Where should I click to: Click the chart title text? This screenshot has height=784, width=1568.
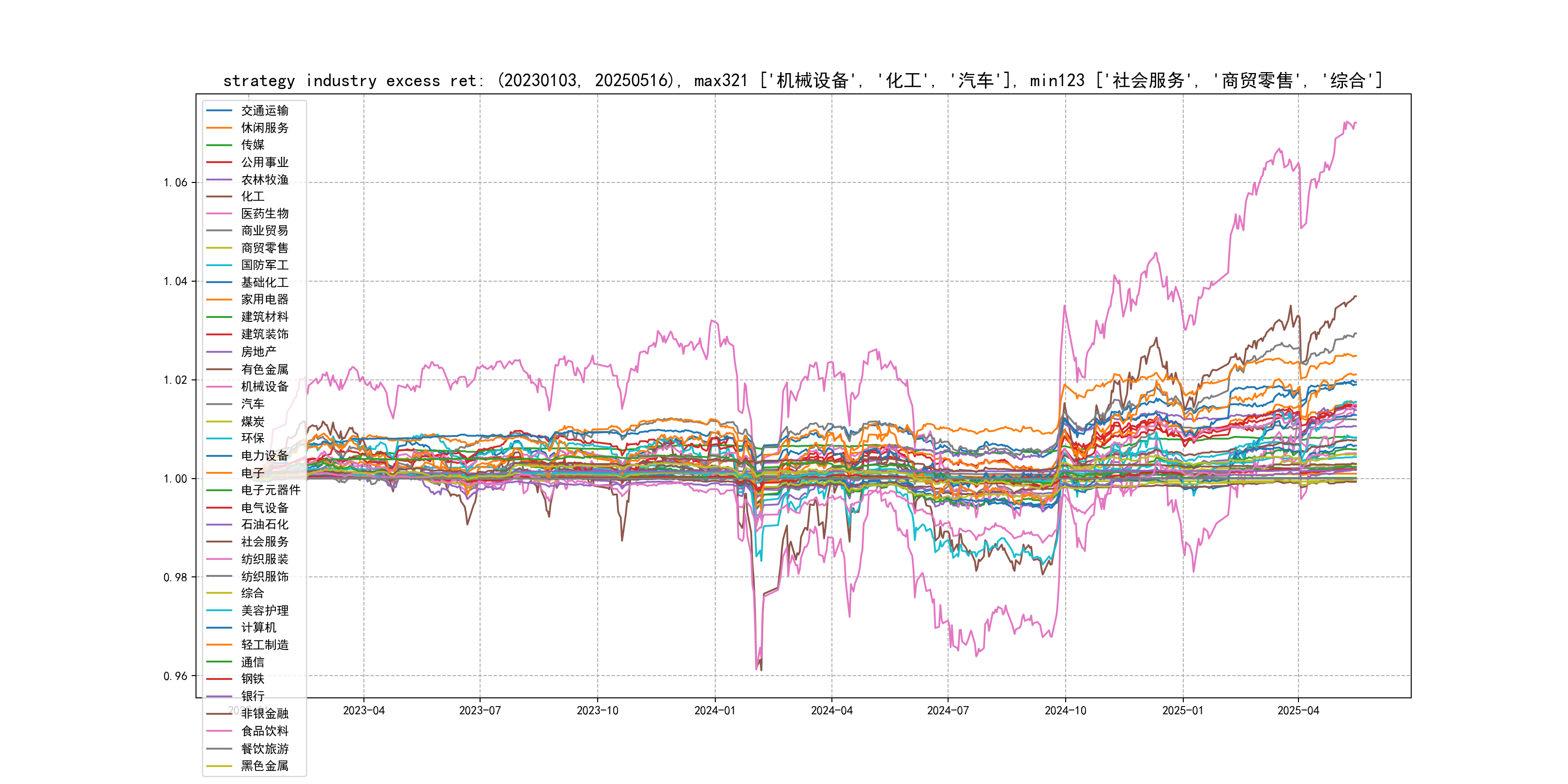(802, 80)
